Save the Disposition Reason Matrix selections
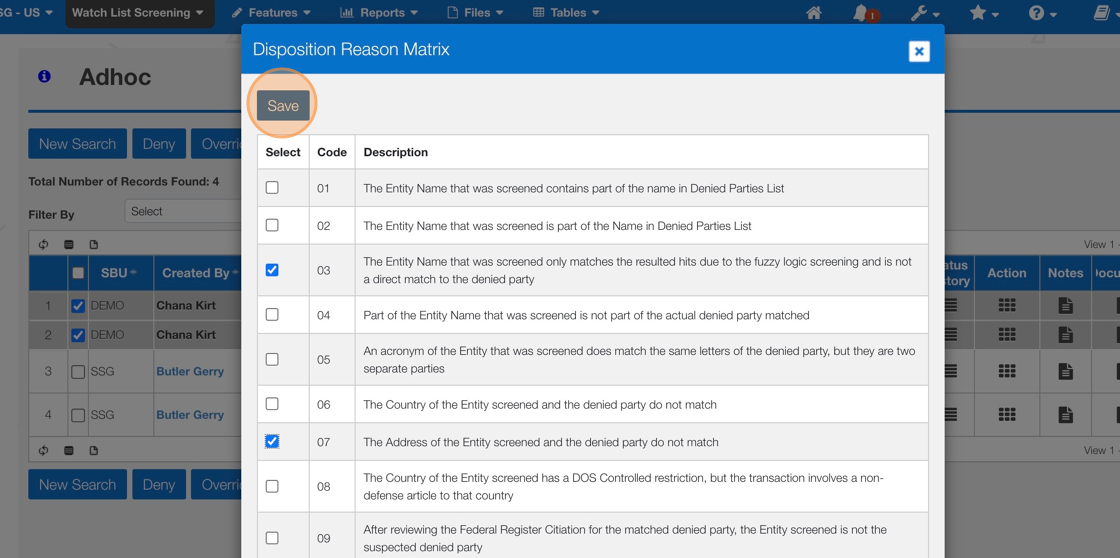The width and height of the screenshot is (1120, 558). coord(283,106)
